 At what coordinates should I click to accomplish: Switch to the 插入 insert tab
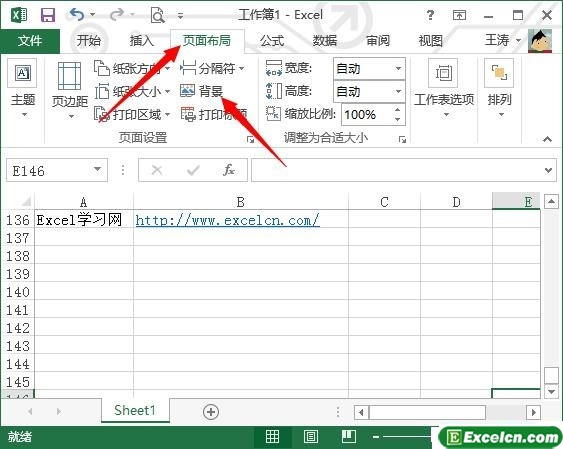(141, 41)
